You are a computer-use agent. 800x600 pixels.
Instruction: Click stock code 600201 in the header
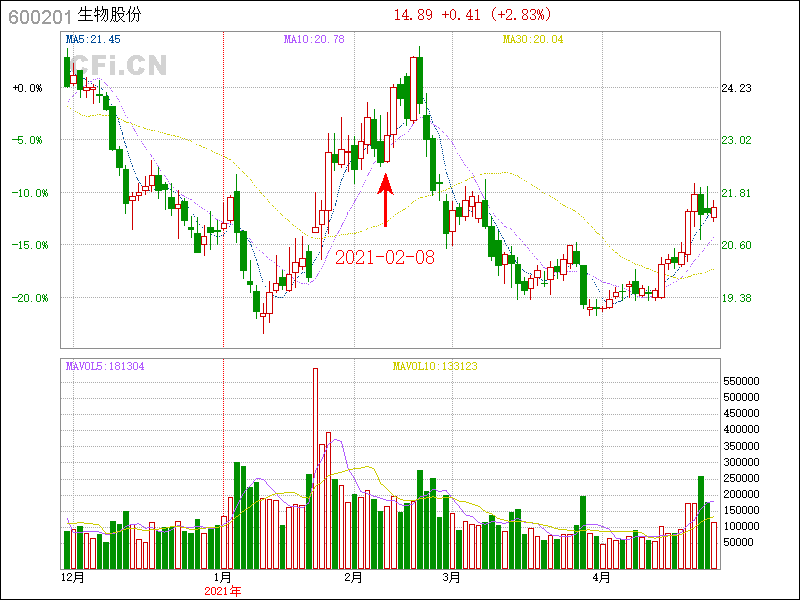tap(39, 16)
